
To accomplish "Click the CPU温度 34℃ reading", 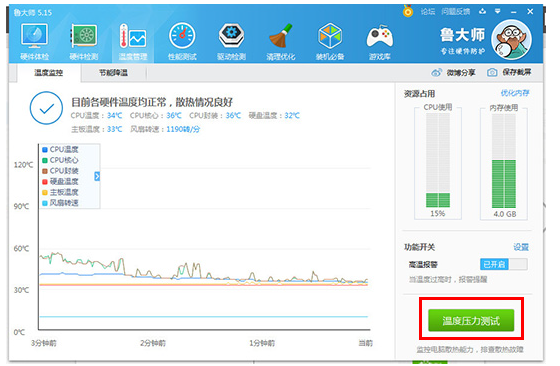I will (x=96, y=116).
